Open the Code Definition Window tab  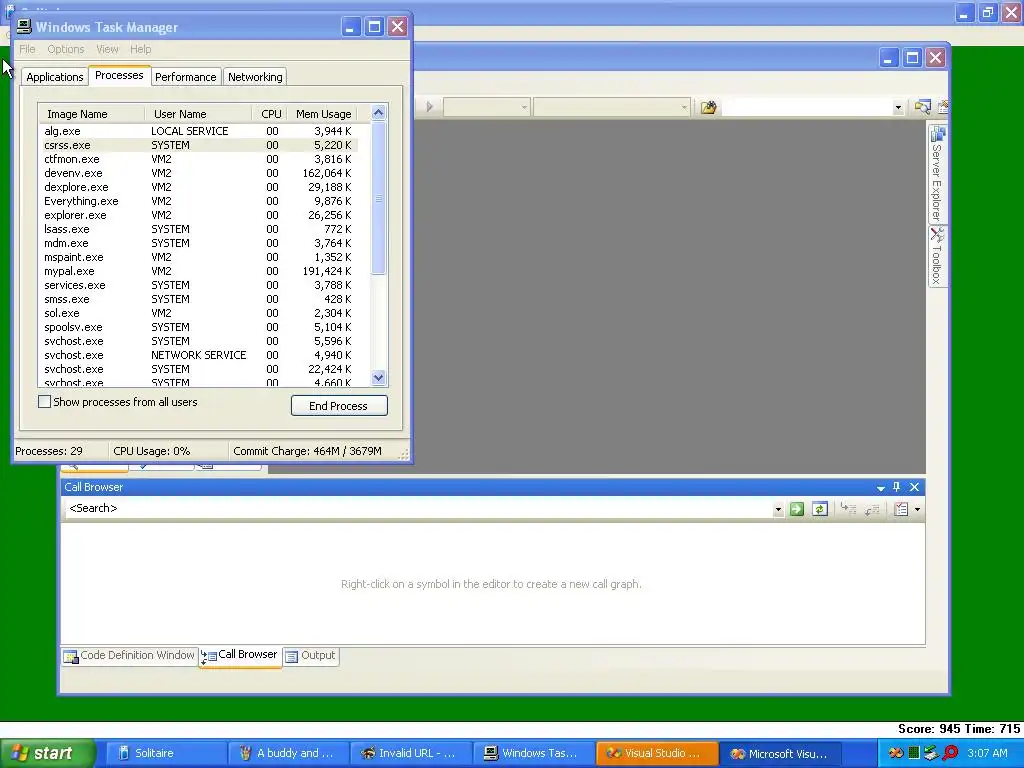click(x=129, y=655)
